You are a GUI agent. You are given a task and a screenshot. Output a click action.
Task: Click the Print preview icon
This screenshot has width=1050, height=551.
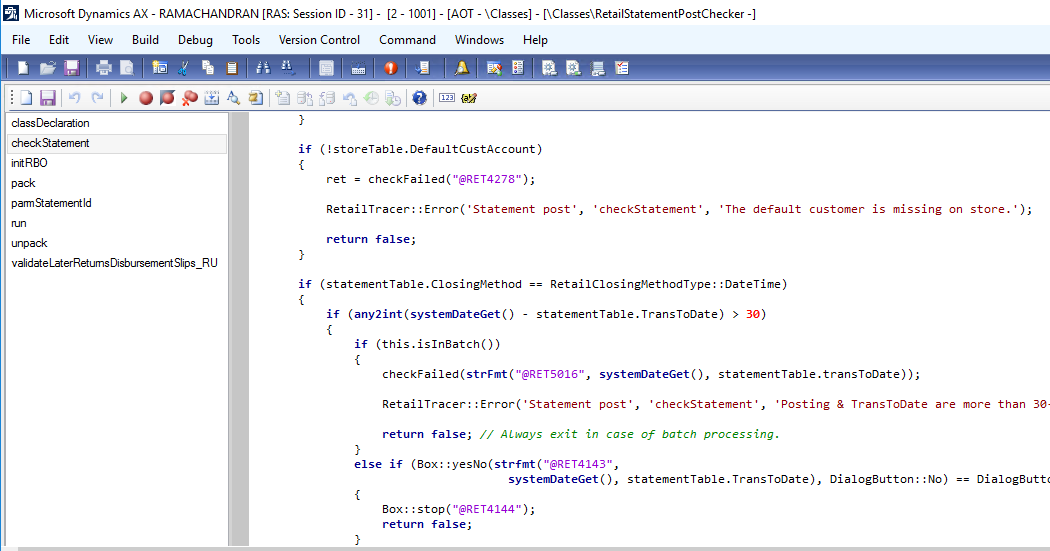point(127,68)
